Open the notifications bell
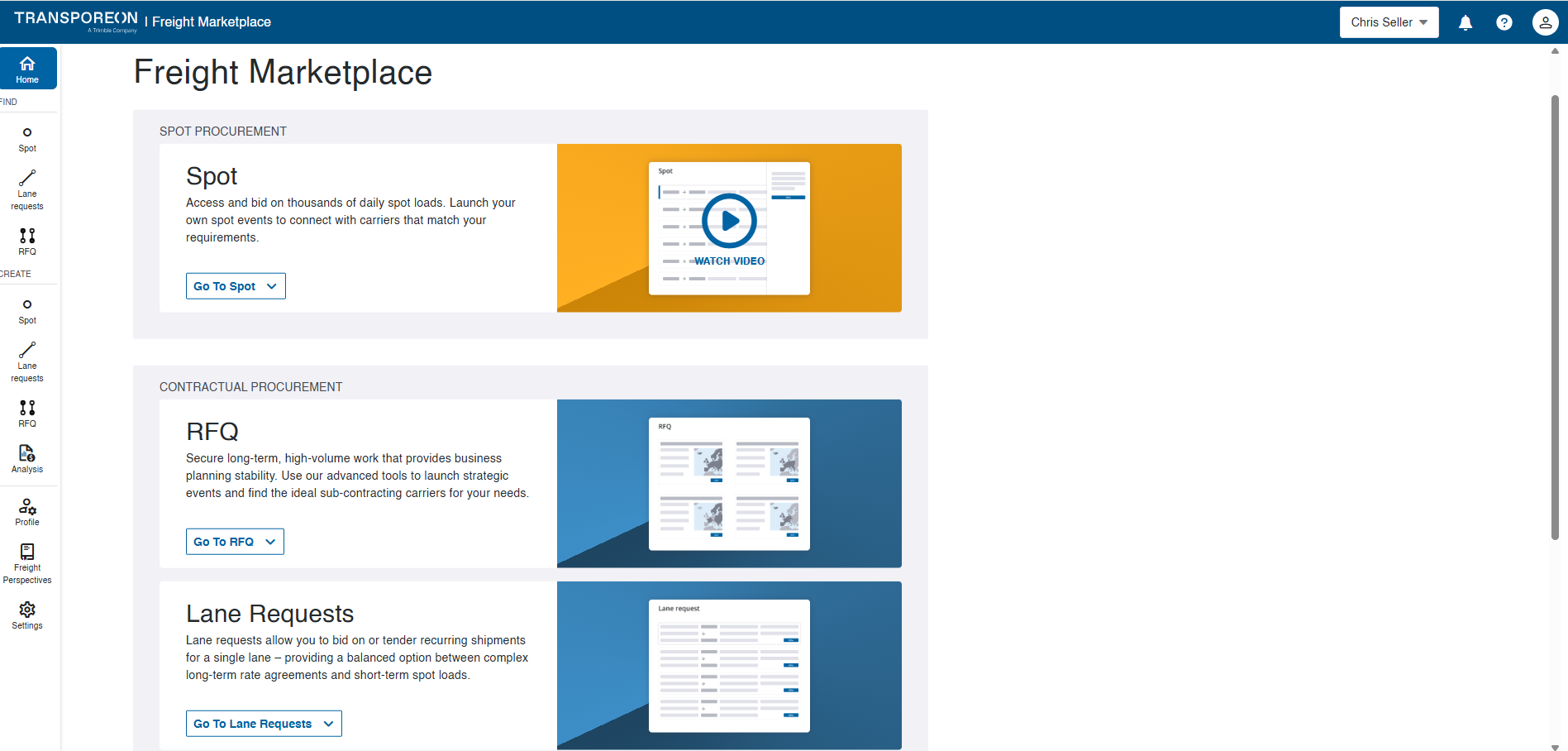 [x=1465, y=22]
